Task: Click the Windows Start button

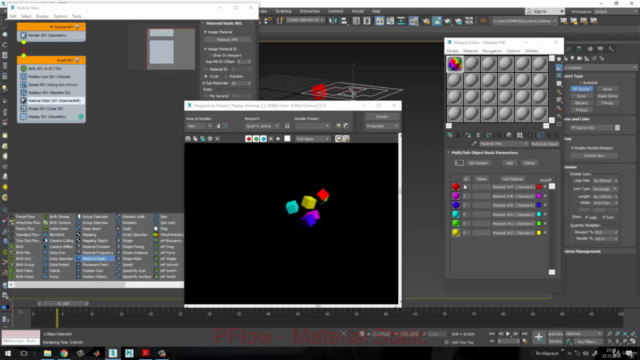Action: coord(8,353)
